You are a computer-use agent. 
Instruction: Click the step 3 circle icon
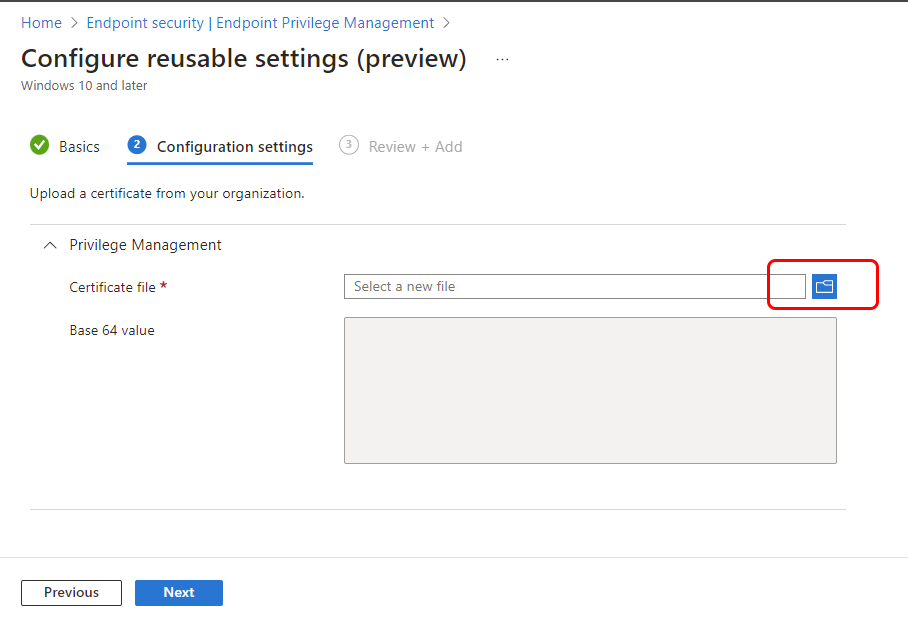click(x=349, y=145)
